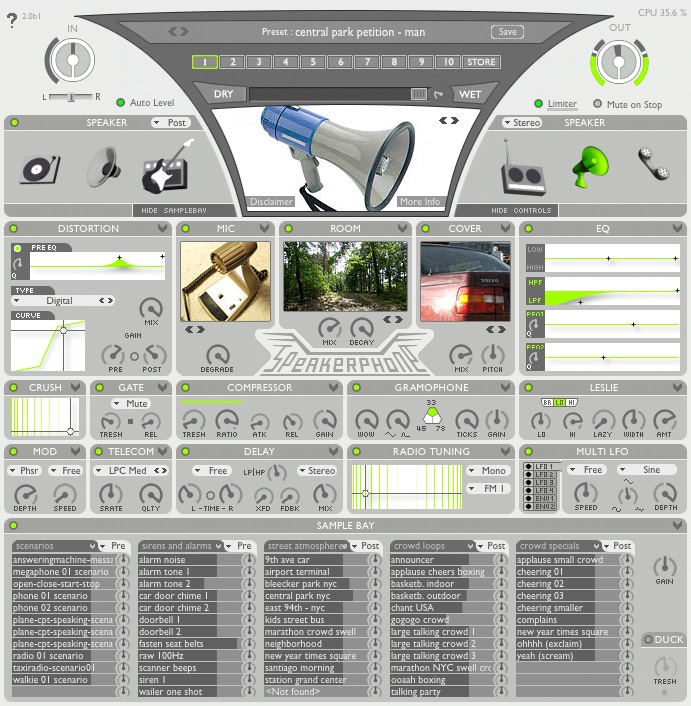Screen dimensions: 691x706
Task: Open the Gate Mute mode dropdown
Action: pyautogui.click(x=130, y=404)
